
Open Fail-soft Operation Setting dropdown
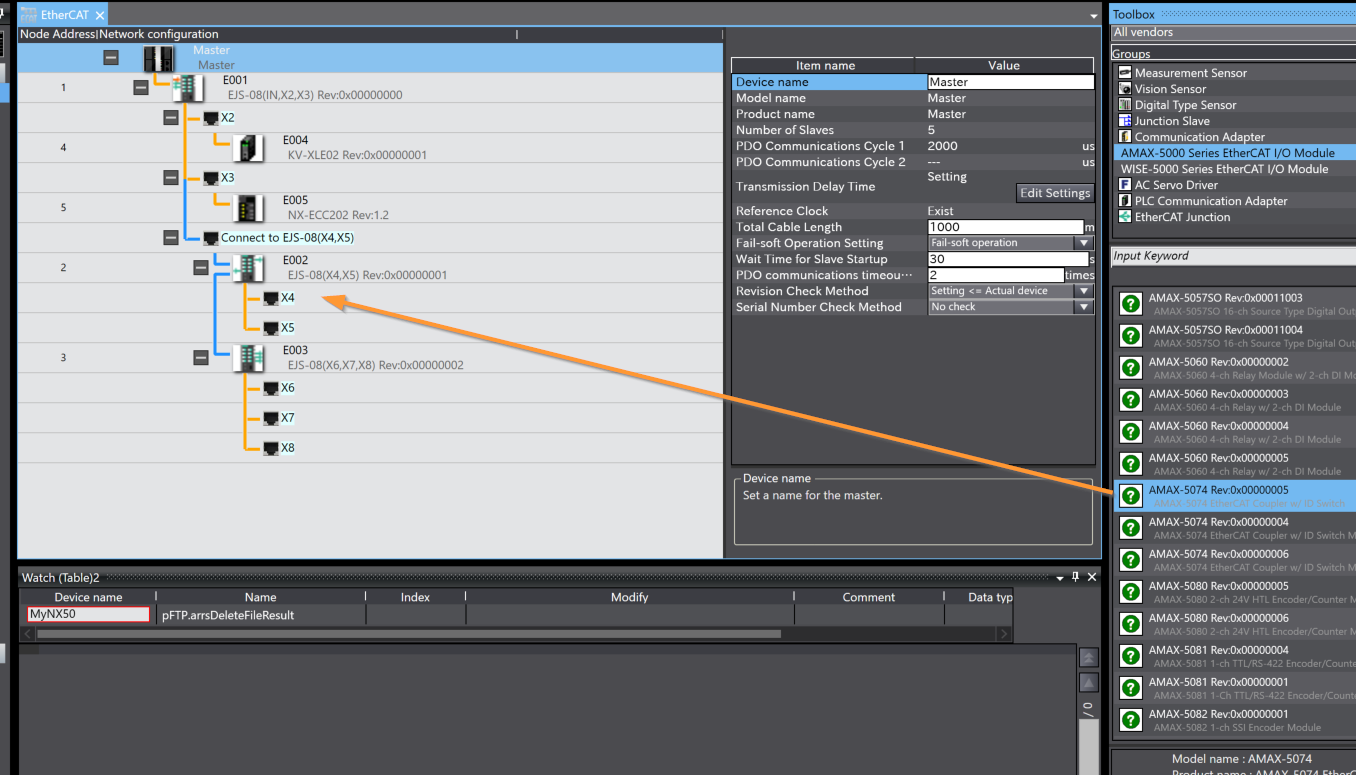[1083, 243]
